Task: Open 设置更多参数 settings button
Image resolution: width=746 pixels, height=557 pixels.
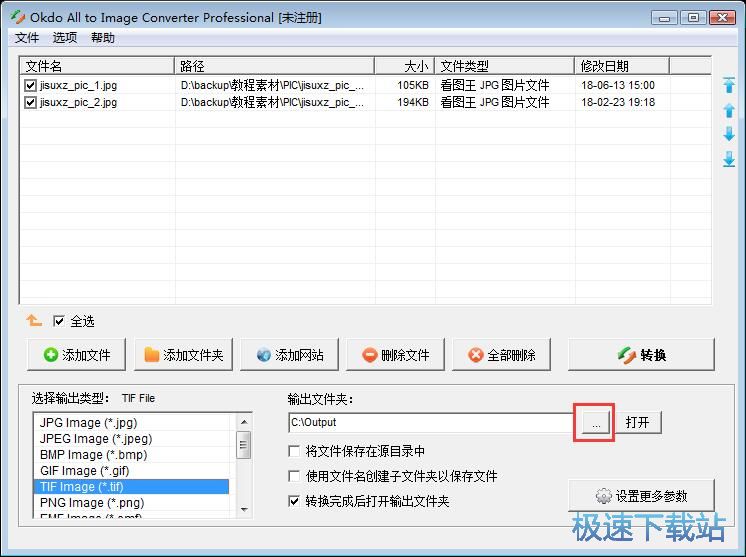Action: tap(641, 496)
